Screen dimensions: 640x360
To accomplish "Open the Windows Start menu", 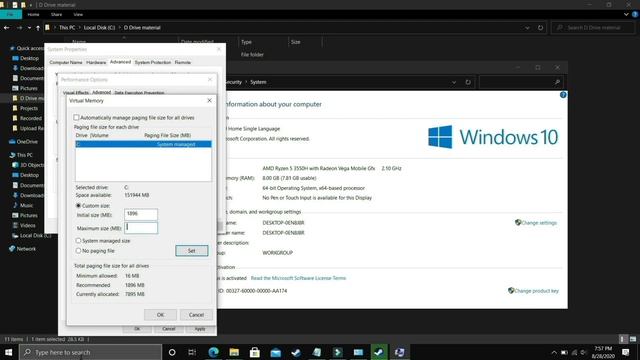I will coord(9,352).
